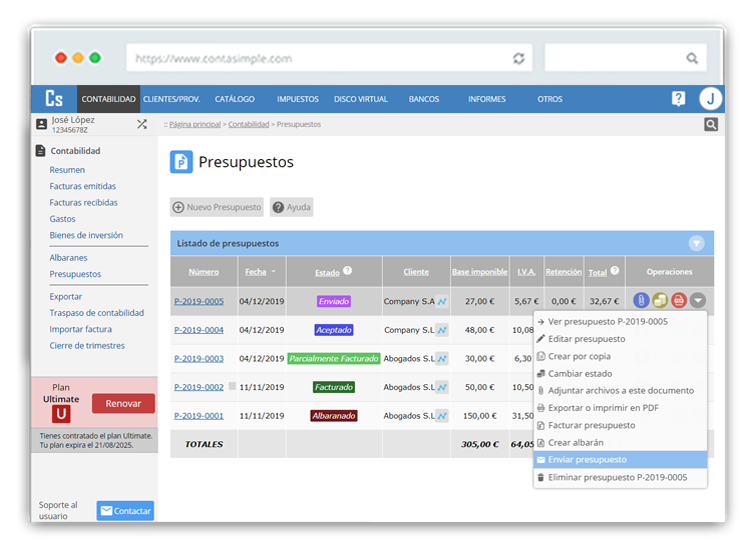Viewport: 750px width, 552px height.
Task: Click the search magnifier in breadcrumb bar
Action: (x=711, y=125)
